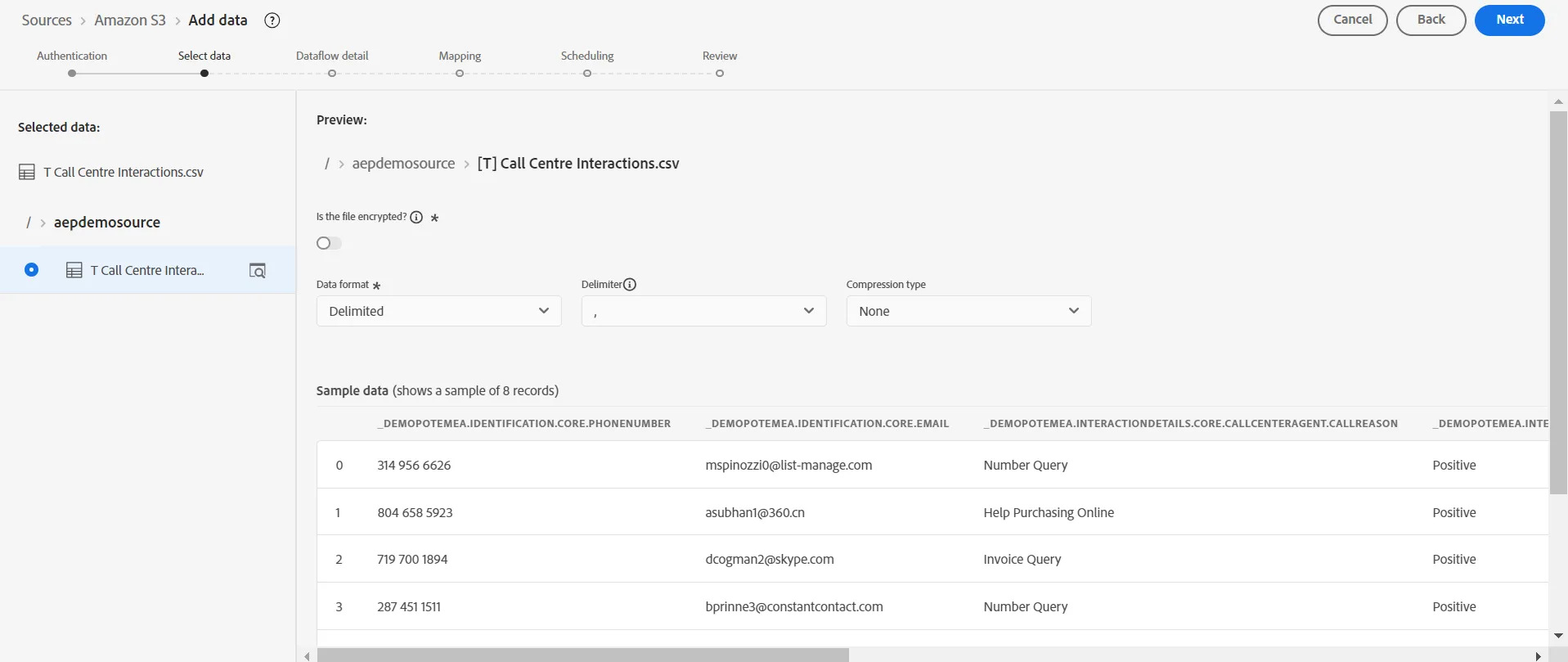Click scroll down arrow on vertical scrollbar
This screenshot has width=1568, height=662.
pos(1558,636)
